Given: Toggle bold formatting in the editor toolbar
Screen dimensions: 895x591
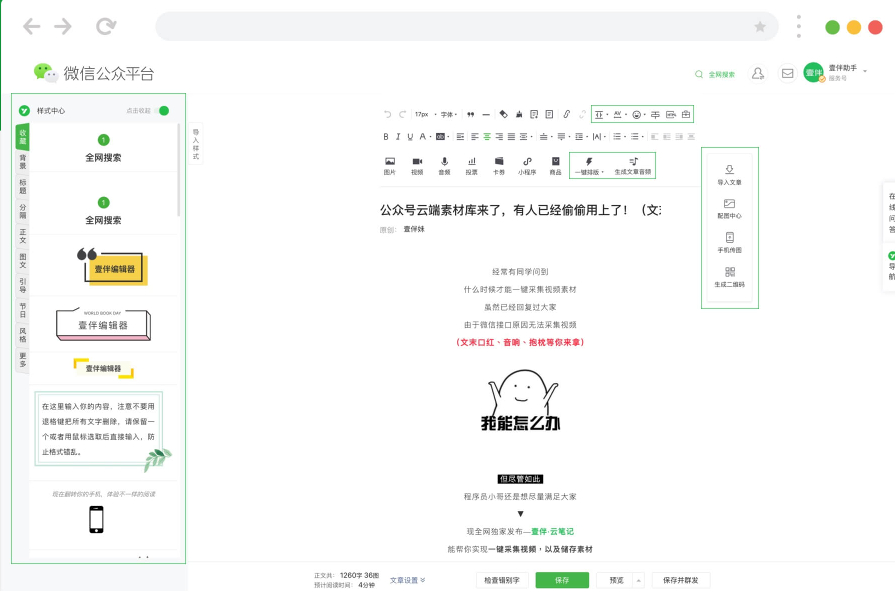Looking at the screenshot, I should [386, 136].
